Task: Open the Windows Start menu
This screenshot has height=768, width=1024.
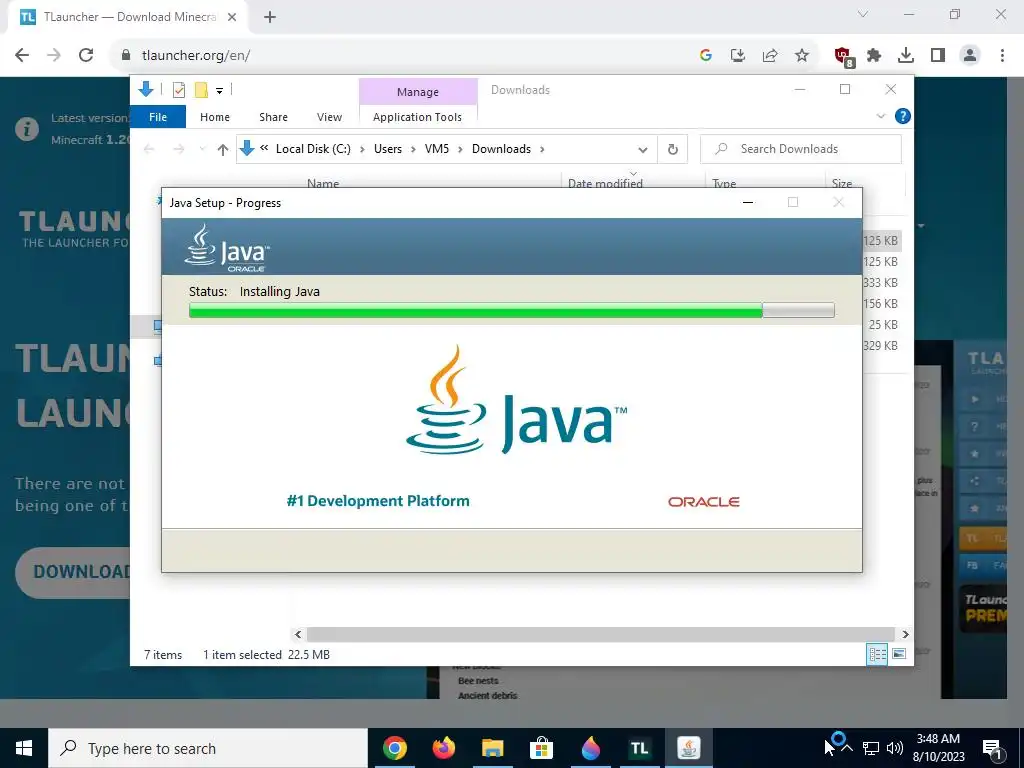Action: 24,748
